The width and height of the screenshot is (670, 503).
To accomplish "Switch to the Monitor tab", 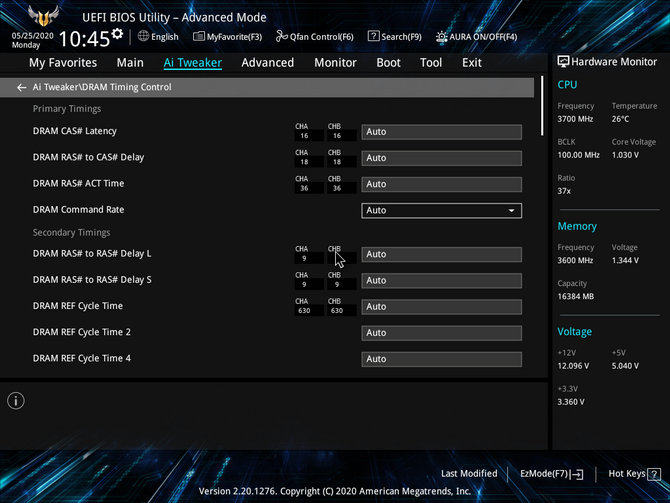I will click(x=335, y=62).
